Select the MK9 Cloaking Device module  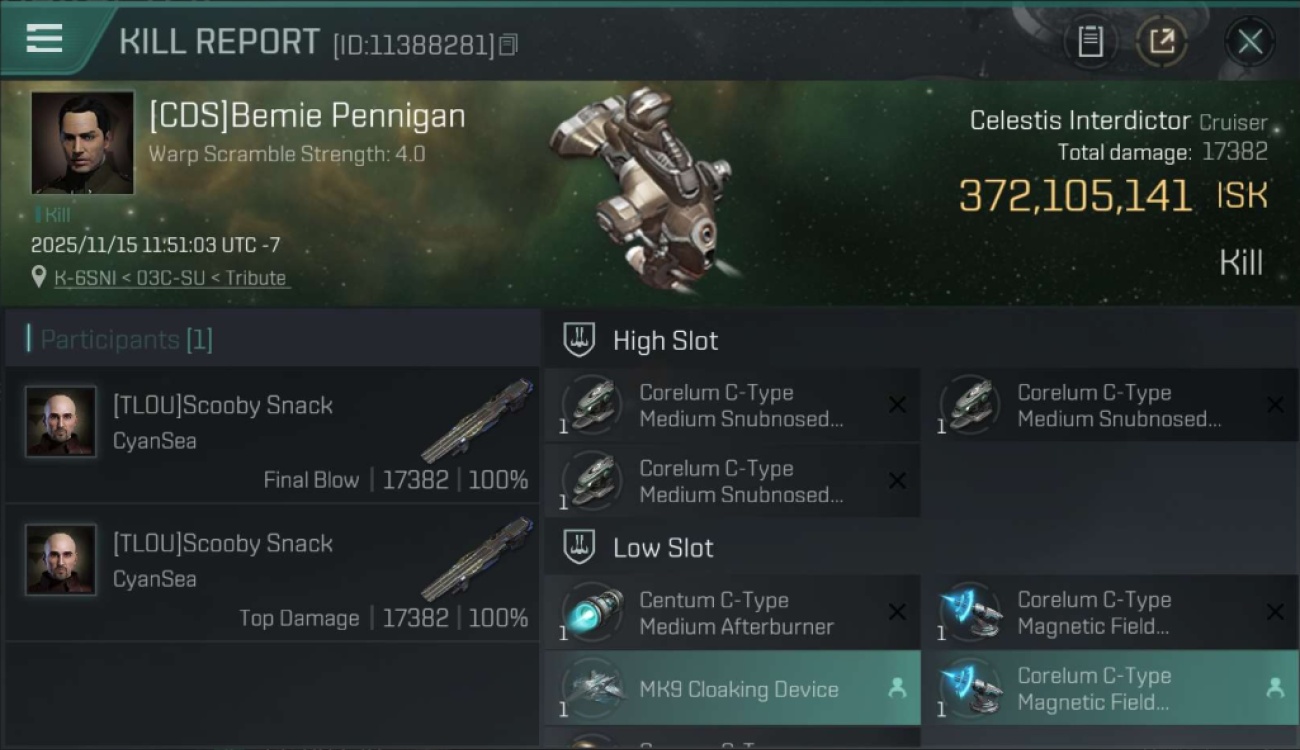pos(738,689)
